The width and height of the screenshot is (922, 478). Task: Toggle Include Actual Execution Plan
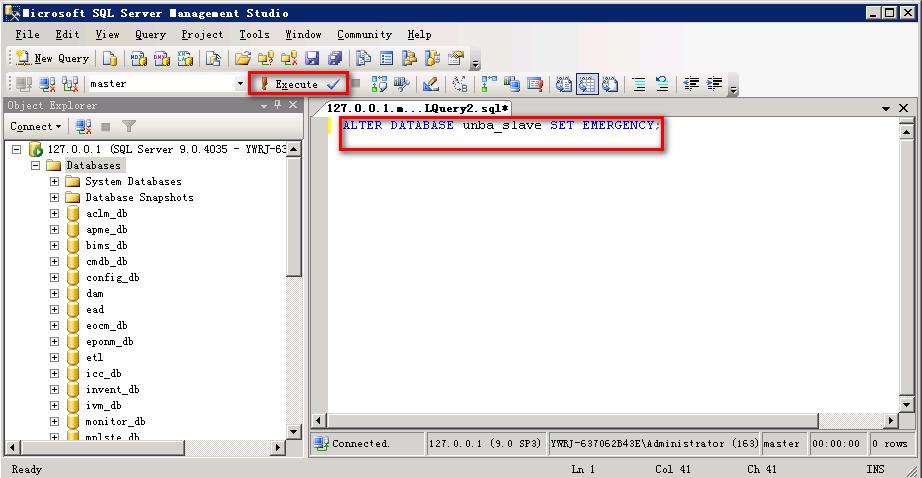[x=489, y=84]
